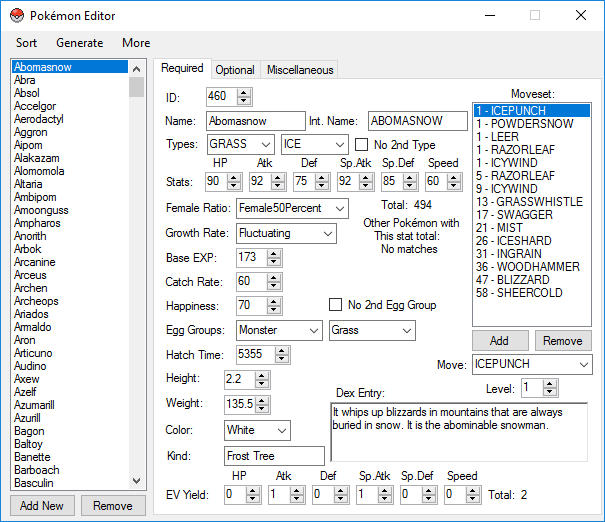
Task: Switch to the Optional tab
Action: click(235, 70)
